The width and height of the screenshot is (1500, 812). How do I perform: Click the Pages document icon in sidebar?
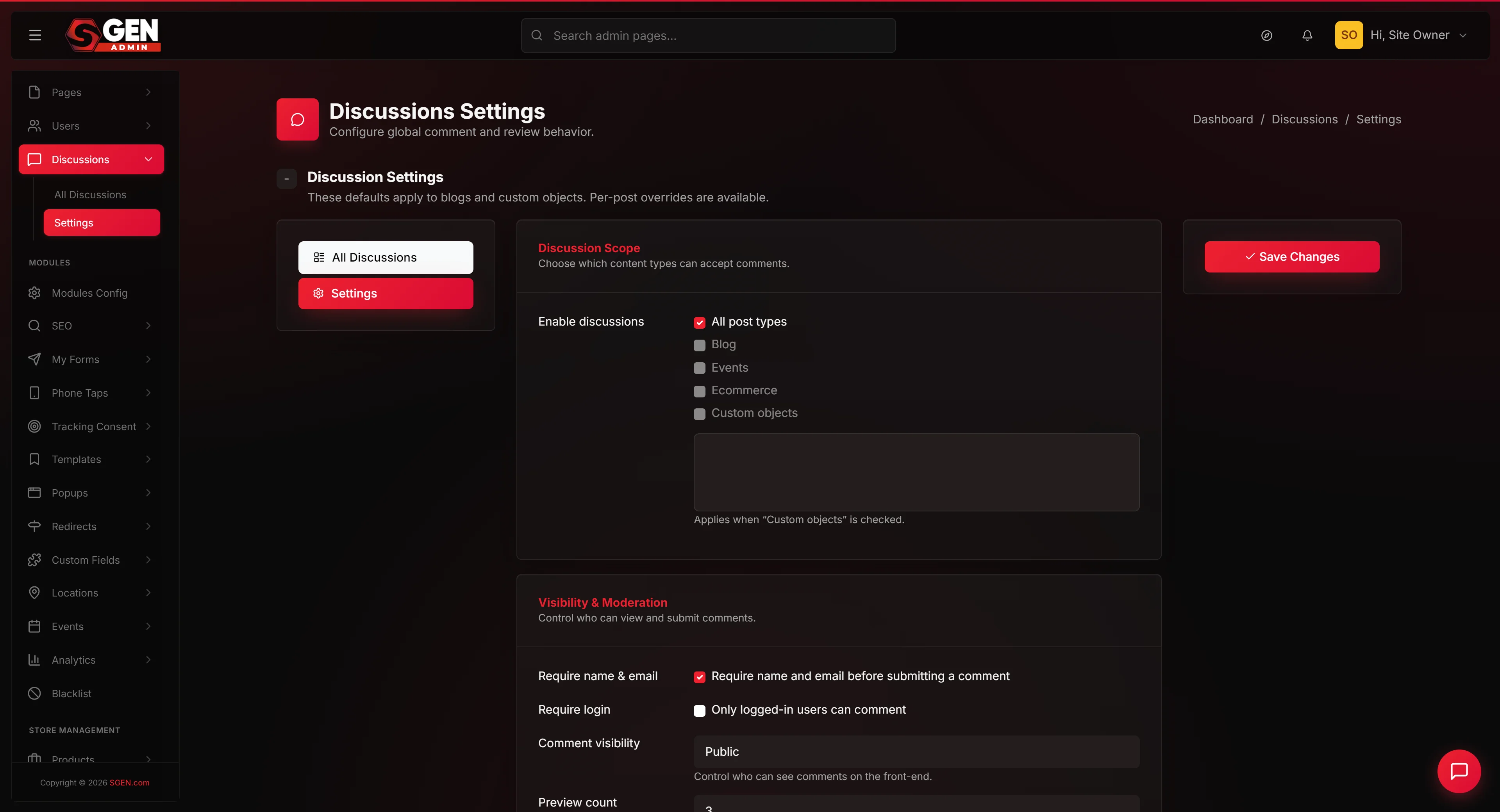pyautogui.click(x=34, y=92)
